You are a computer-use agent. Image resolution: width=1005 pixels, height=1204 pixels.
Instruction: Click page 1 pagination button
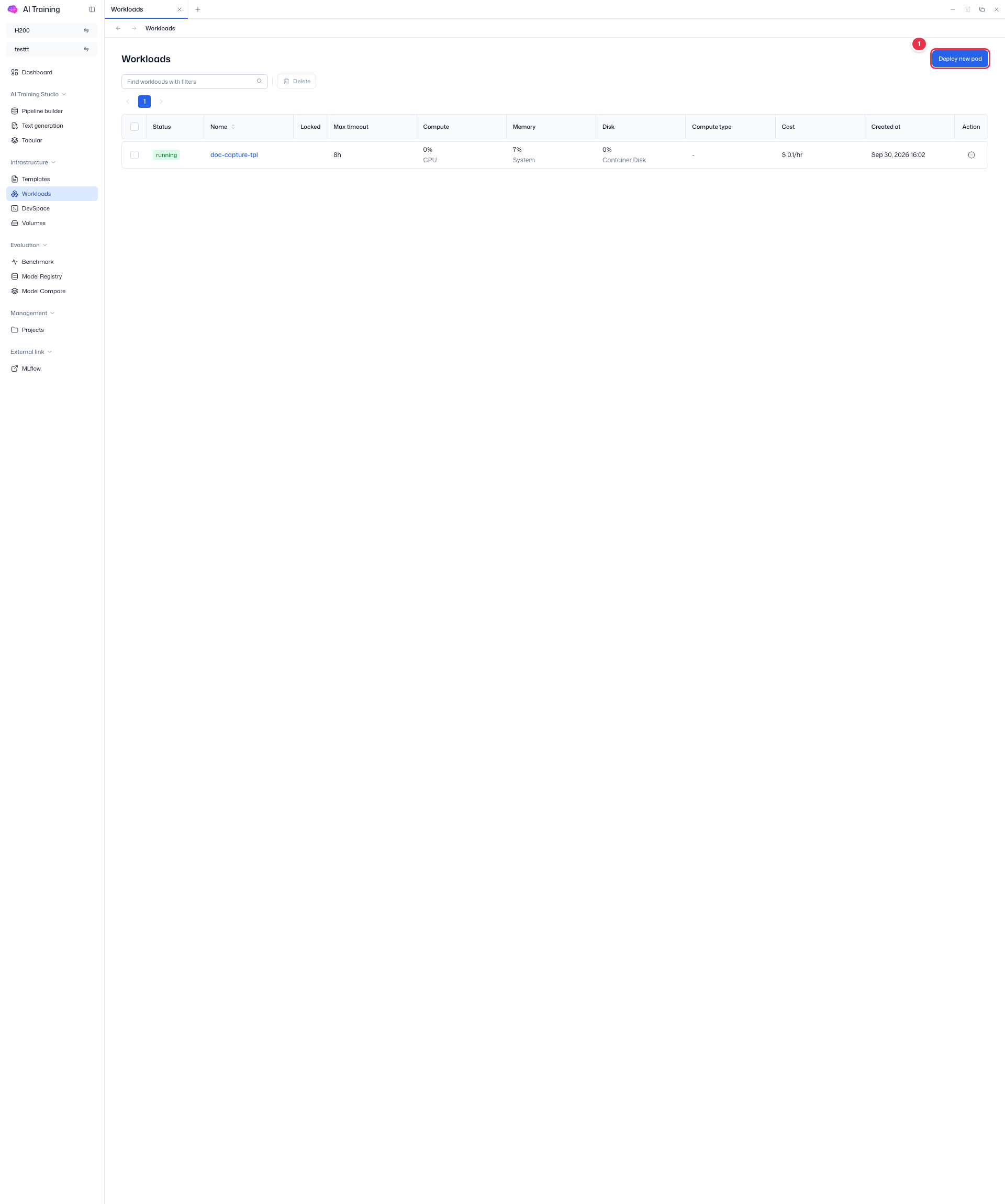[x=144, y=102]
